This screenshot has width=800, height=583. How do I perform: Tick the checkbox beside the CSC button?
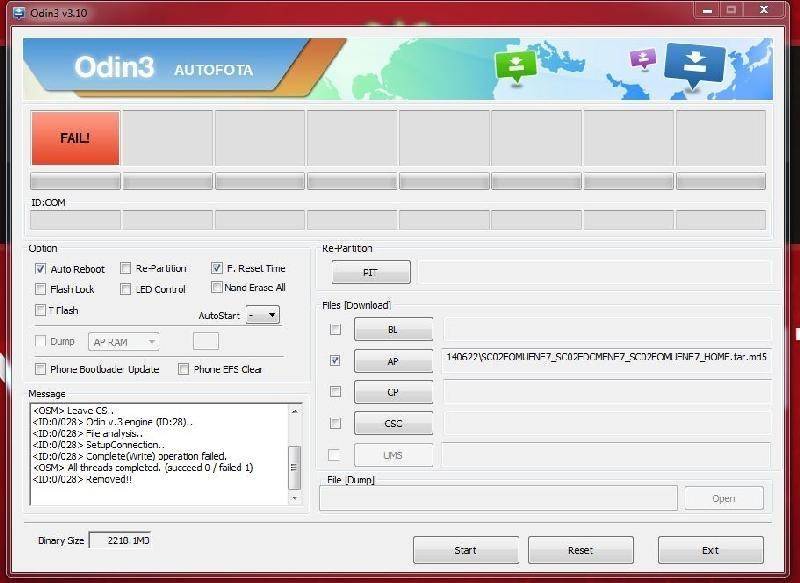click(x=335, y=423)
